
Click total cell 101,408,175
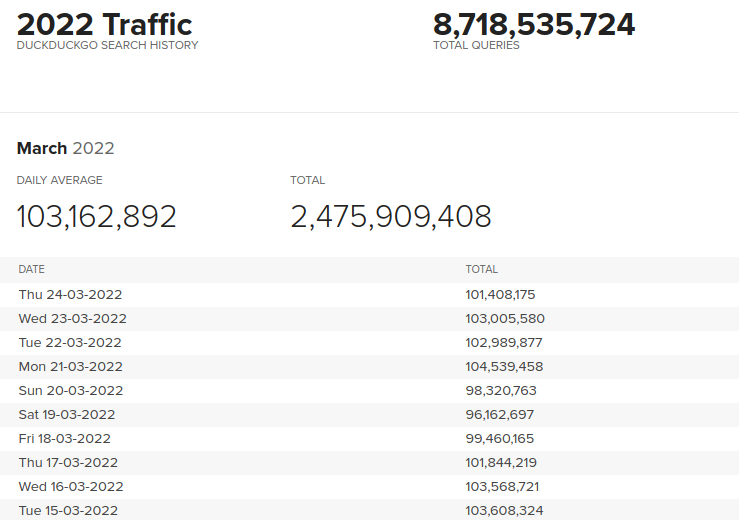[x=500, y=295]
